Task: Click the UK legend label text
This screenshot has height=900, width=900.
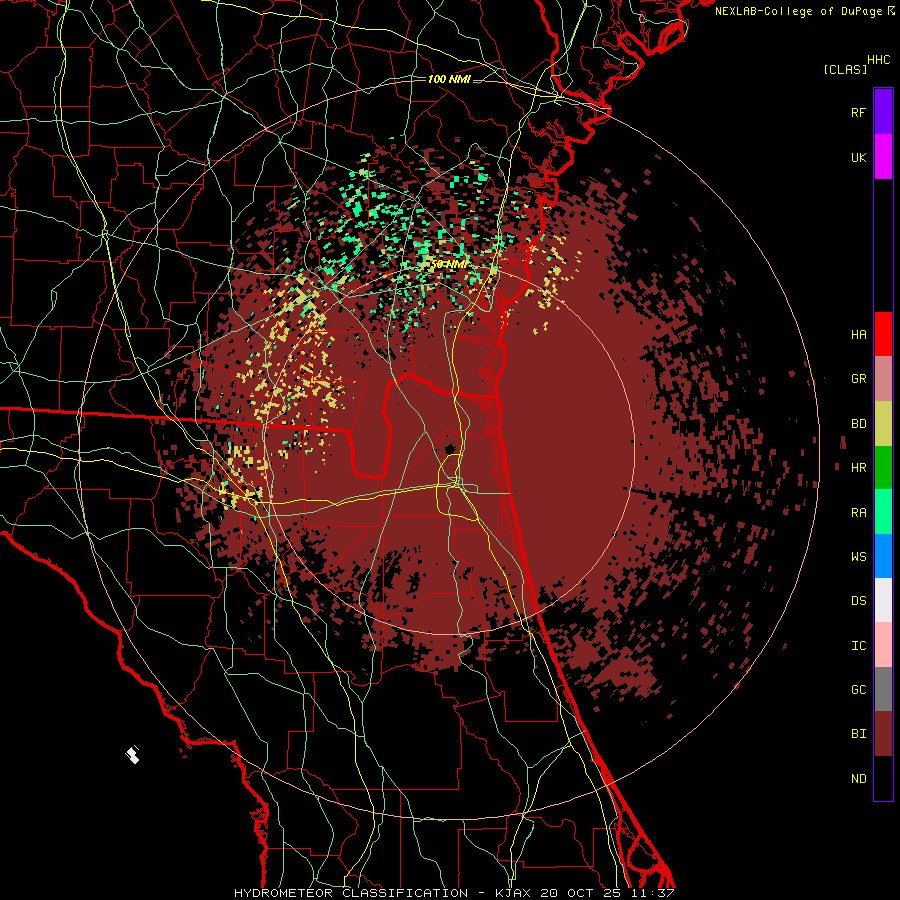Action: click(858, 157)
